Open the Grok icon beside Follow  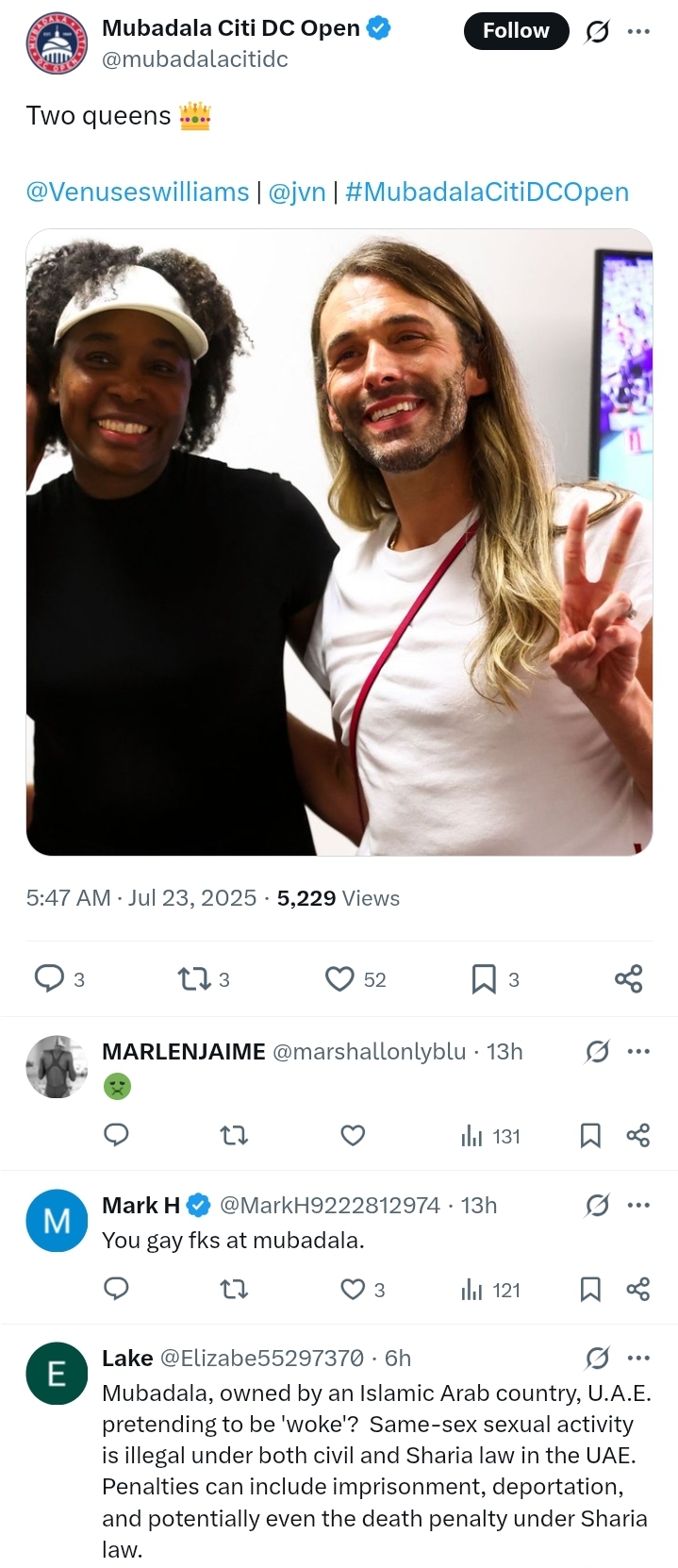597,32
